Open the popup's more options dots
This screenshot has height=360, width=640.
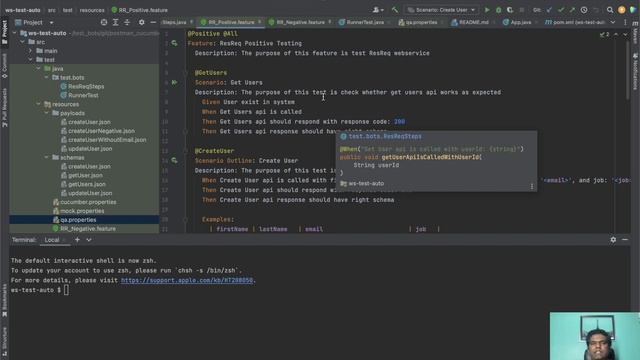pyautogui.click(x=531, y=187)
